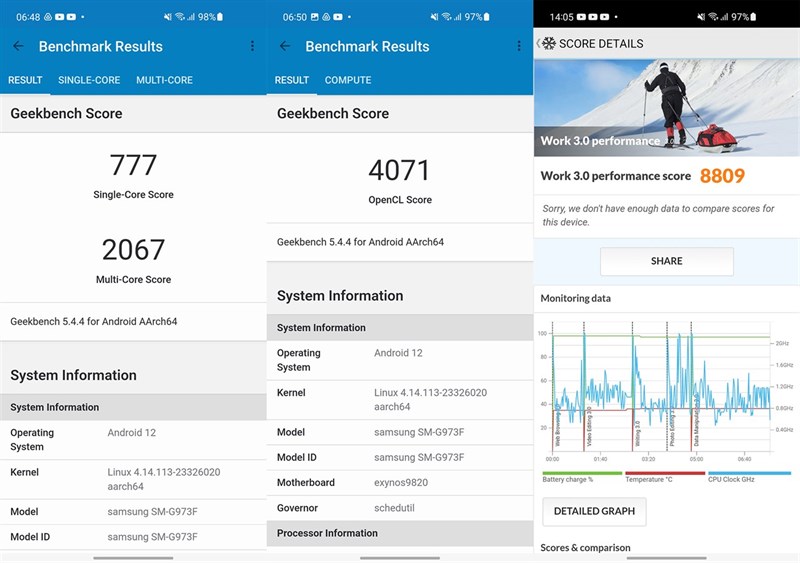800x563 pixels.
Task: Tap Kernel value in middle screen
Action: point(431,400)
